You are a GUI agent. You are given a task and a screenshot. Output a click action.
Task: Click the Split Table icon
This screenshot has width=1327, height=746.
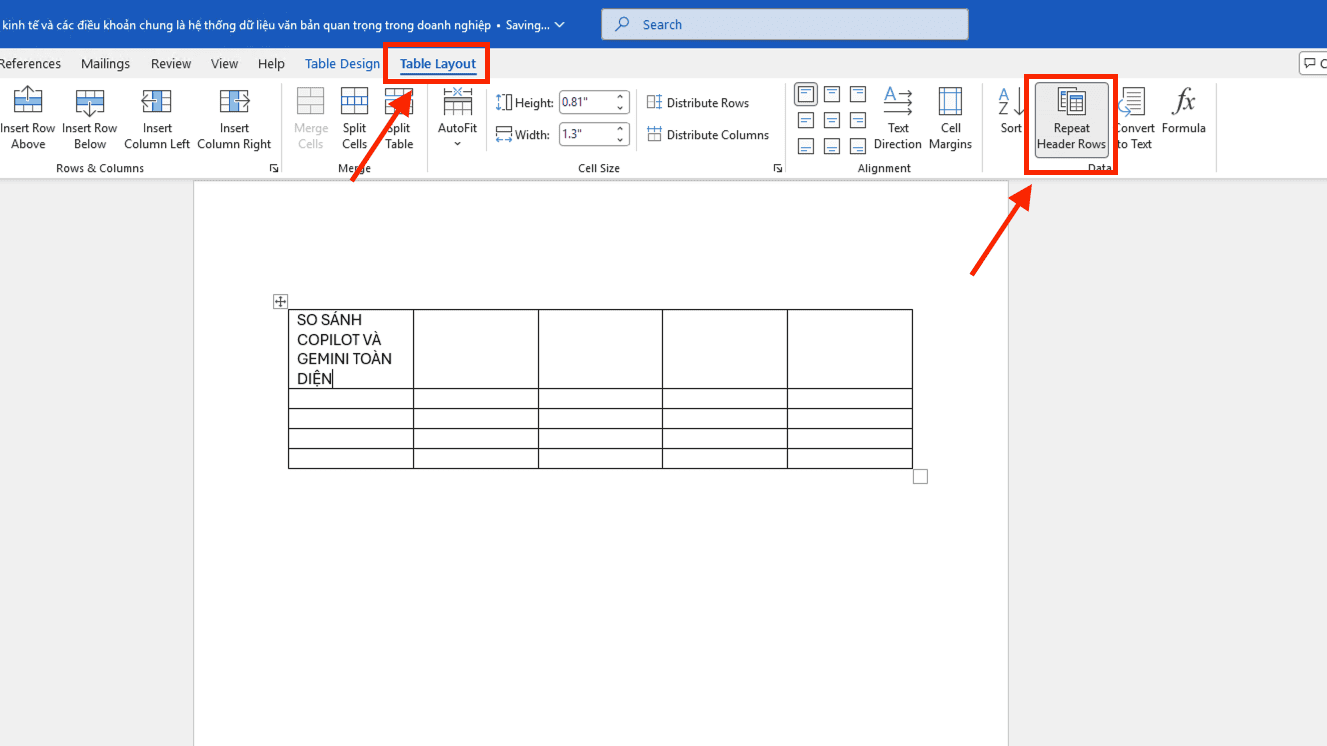click(x=399, y=101)
